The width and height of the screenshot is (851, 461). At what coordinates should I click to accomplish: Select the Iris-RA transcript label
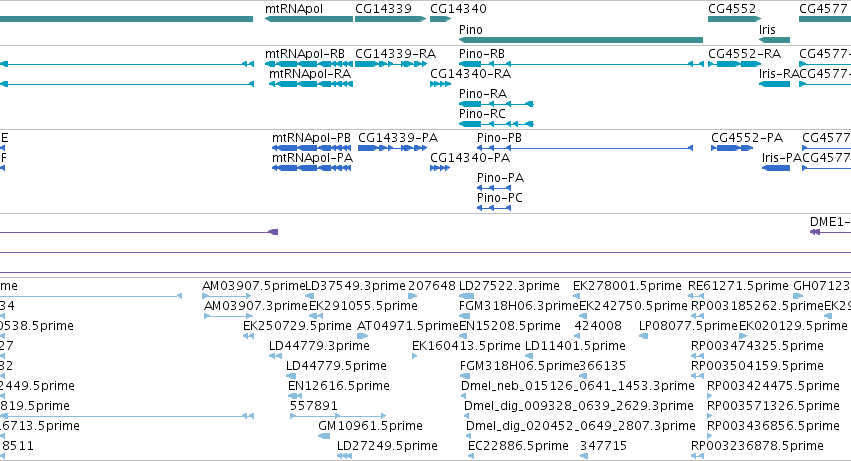pos(779,74)
